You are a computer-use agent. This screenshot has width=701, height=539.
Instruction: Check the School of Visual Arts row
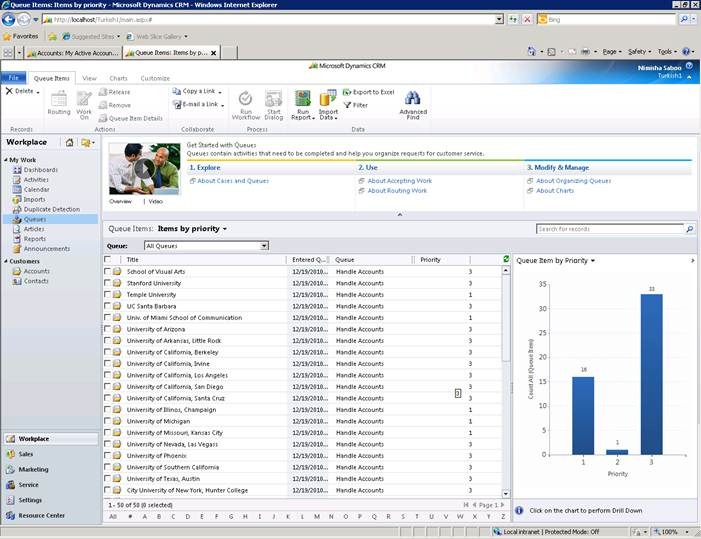108,271
